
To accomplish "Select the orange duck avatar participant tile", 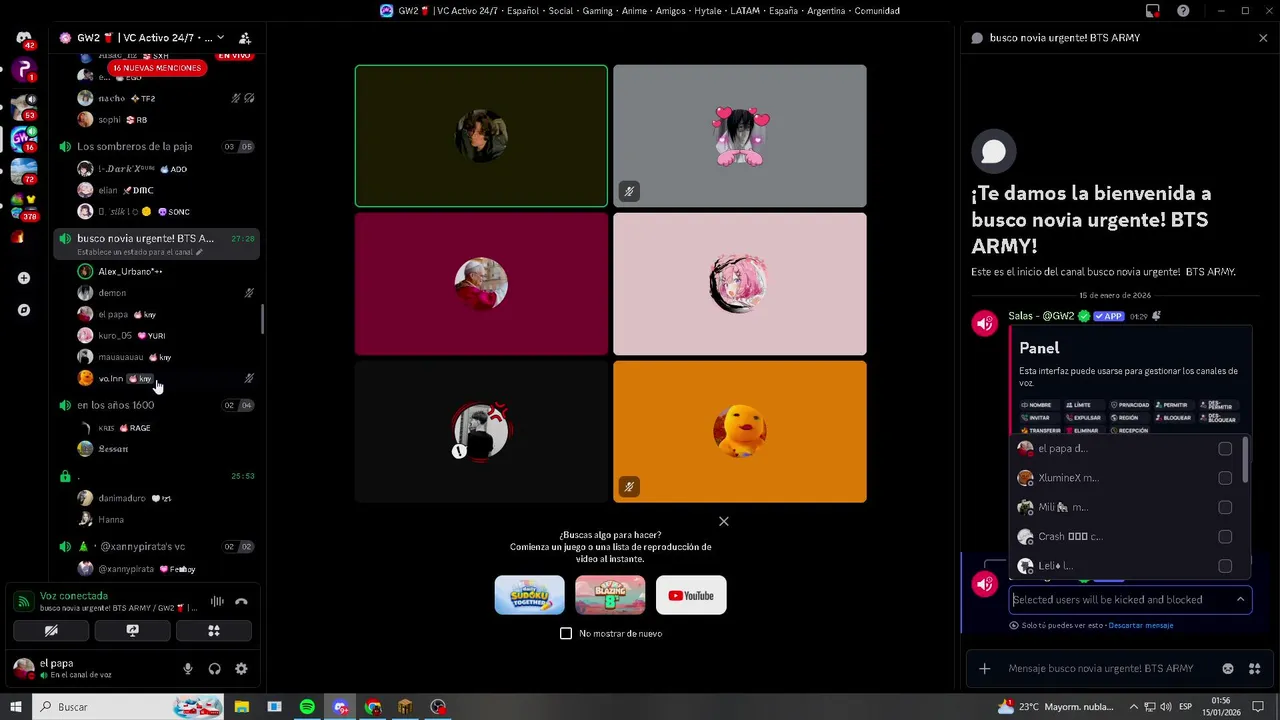I will (x=740, y=431).
